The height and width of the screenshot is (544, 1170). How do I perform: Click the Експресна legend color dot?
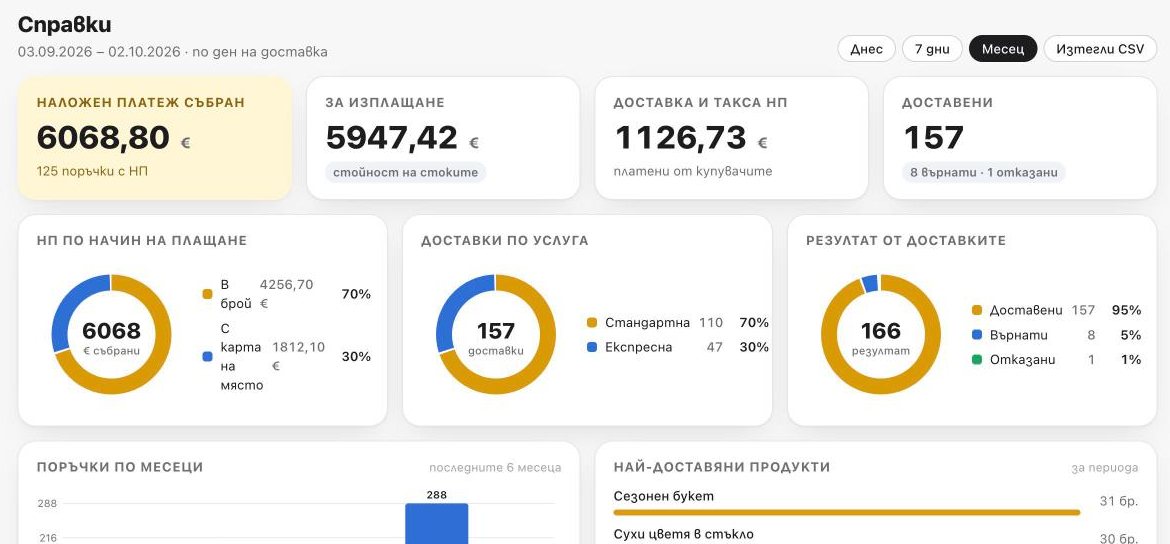pos(592,347)
